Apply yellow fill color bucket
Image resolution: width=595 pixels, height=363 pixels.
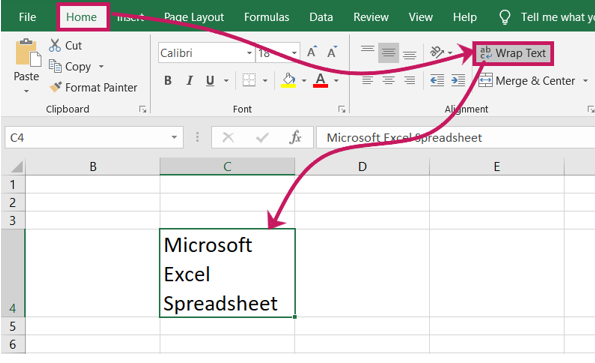[x=288, y=80]
